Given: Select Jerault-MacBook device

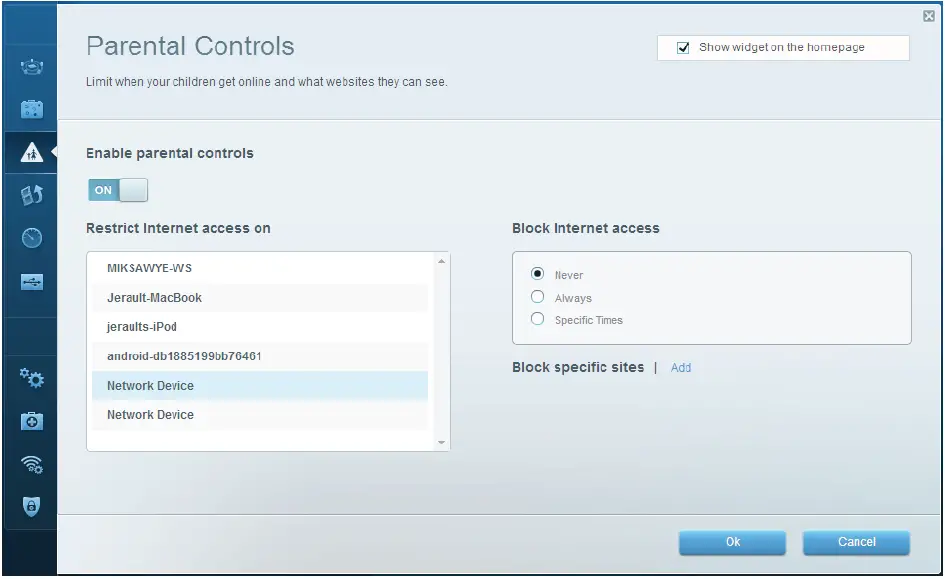Looking at the screenshot, I should click(x=260, y=298).
